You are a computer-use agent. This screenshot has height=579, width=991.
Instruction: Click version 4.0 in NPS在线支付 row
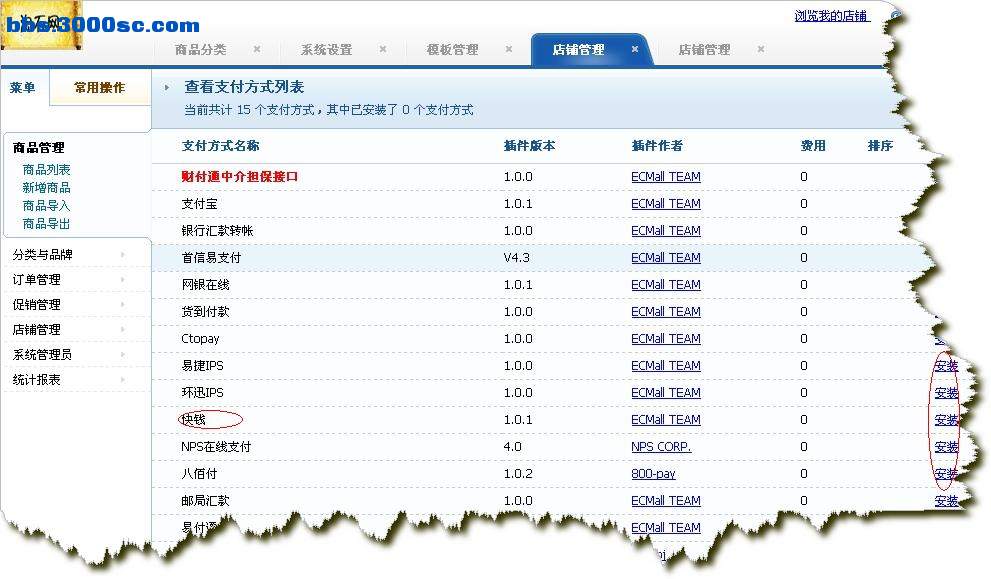513,447
